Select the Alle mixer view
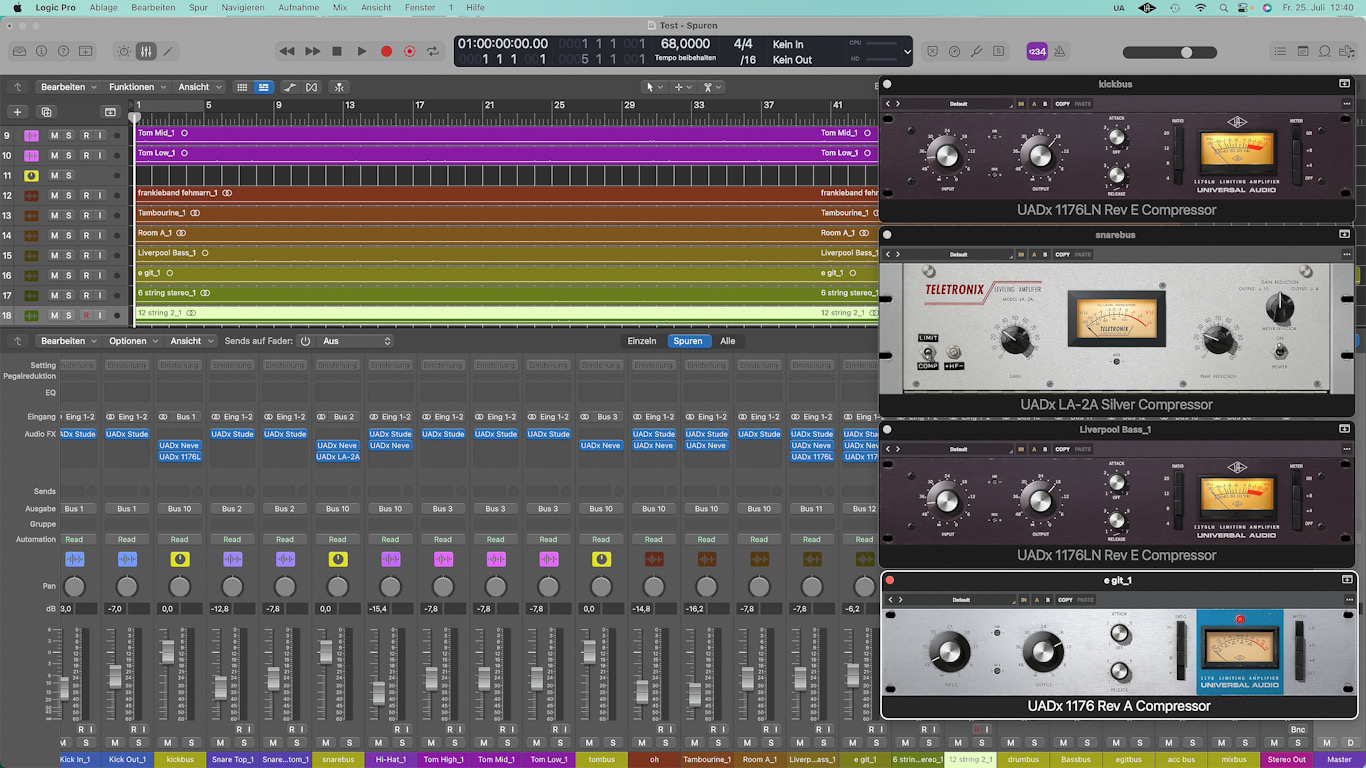 (x=728, y=341)
